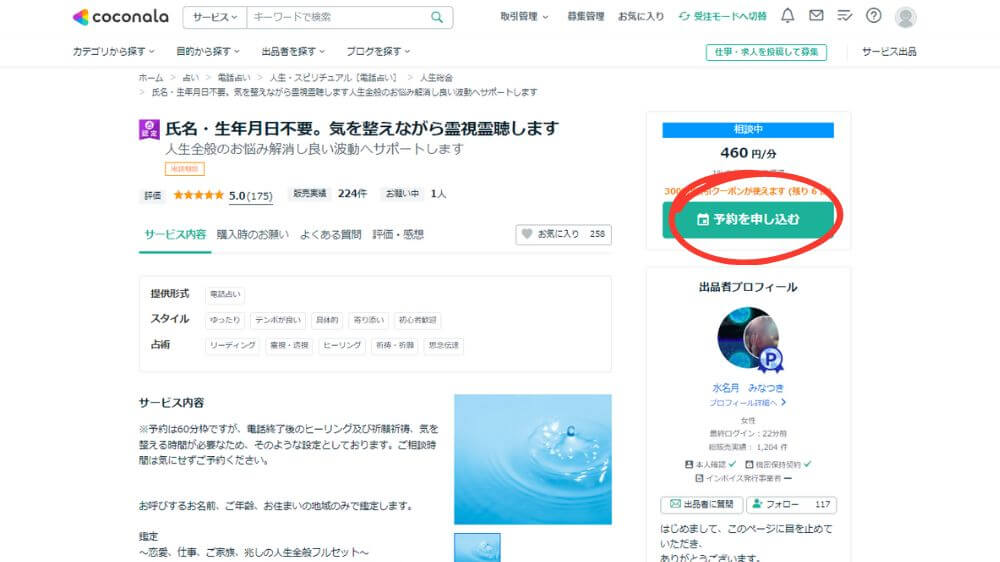The width and height of the screenshot is (1000, 562).
Task: Expand 出品者を探す menu
Action: (x=293, y=51)
